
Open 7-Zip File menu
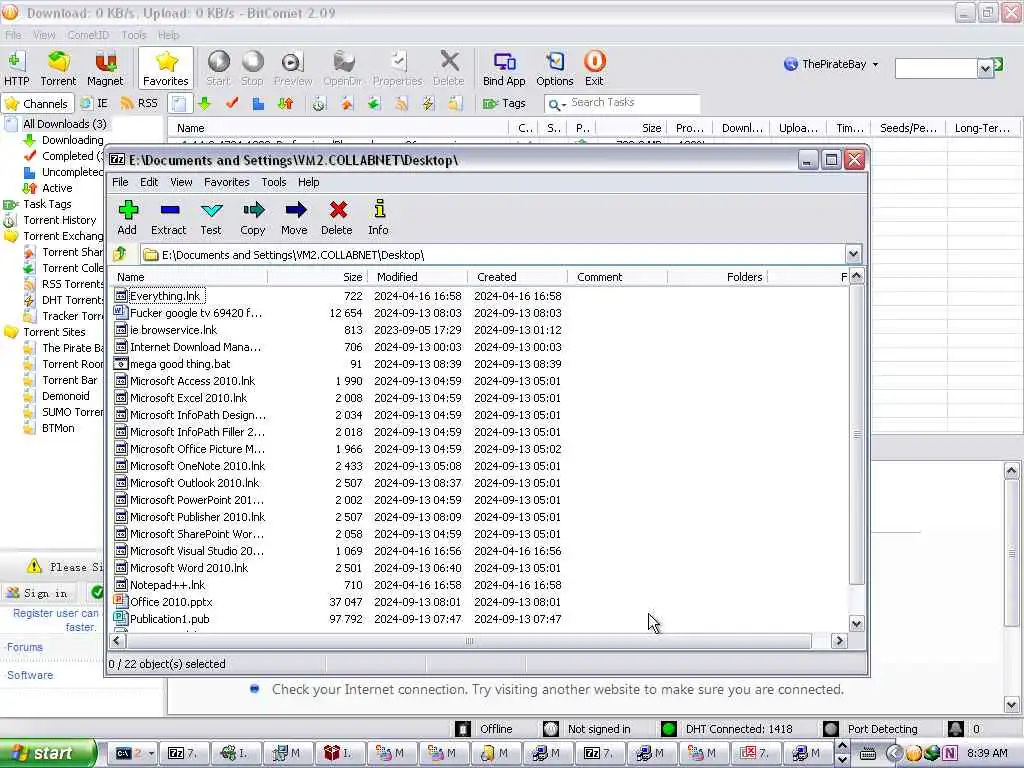pos(120,182)
